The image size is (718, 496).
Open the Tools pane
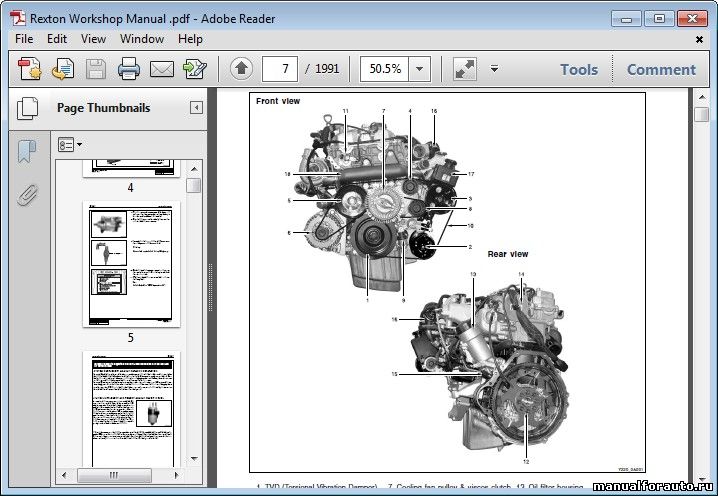pyautogui.click(x=579, y=70)
